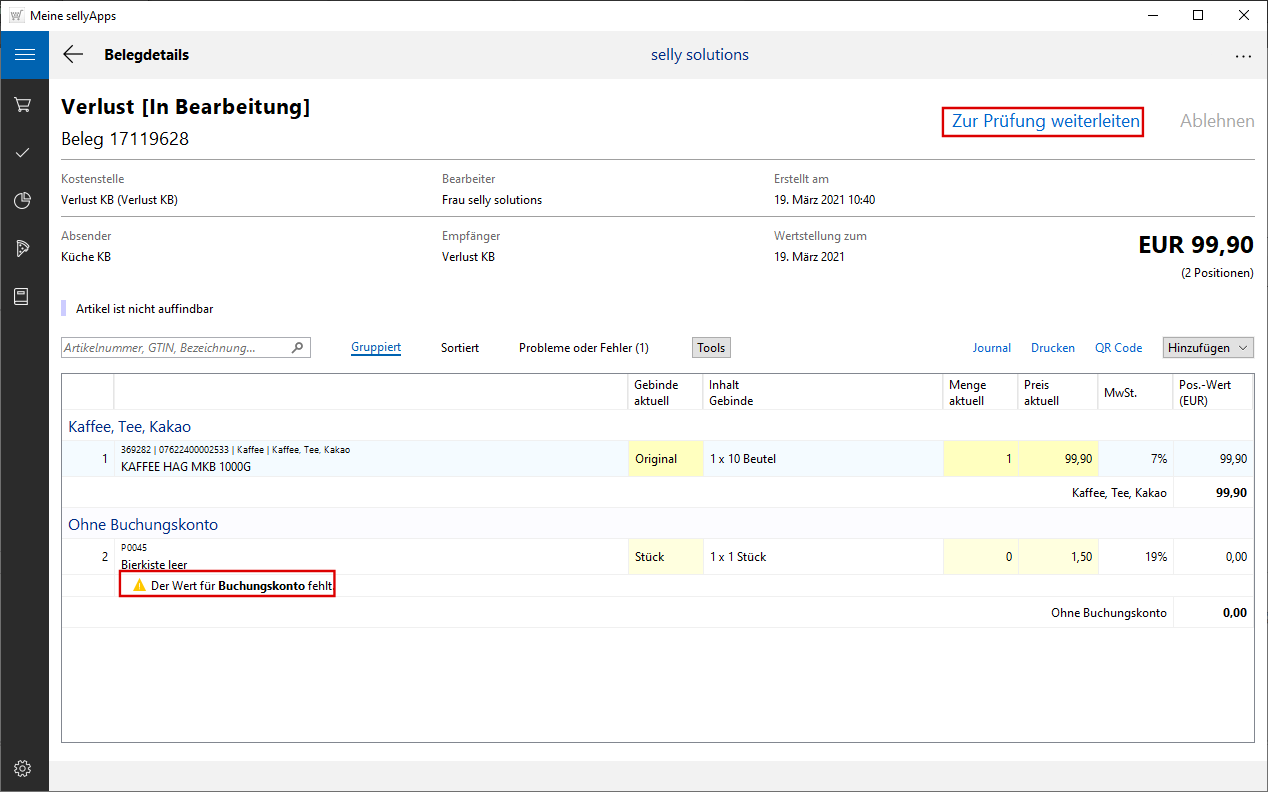
Task: Open the three-dot more options menu
Action: pos(1243,56)
